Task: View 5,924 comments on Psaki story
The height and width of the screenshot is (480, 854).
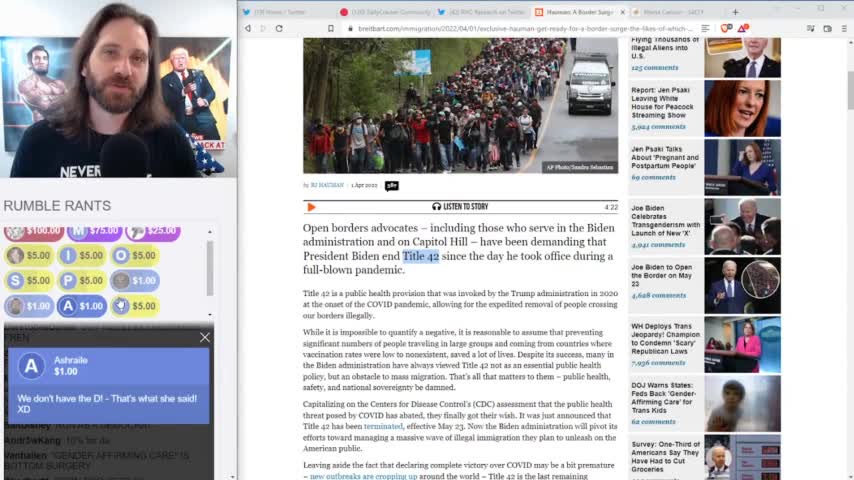Action: click(x=658, y=127)
